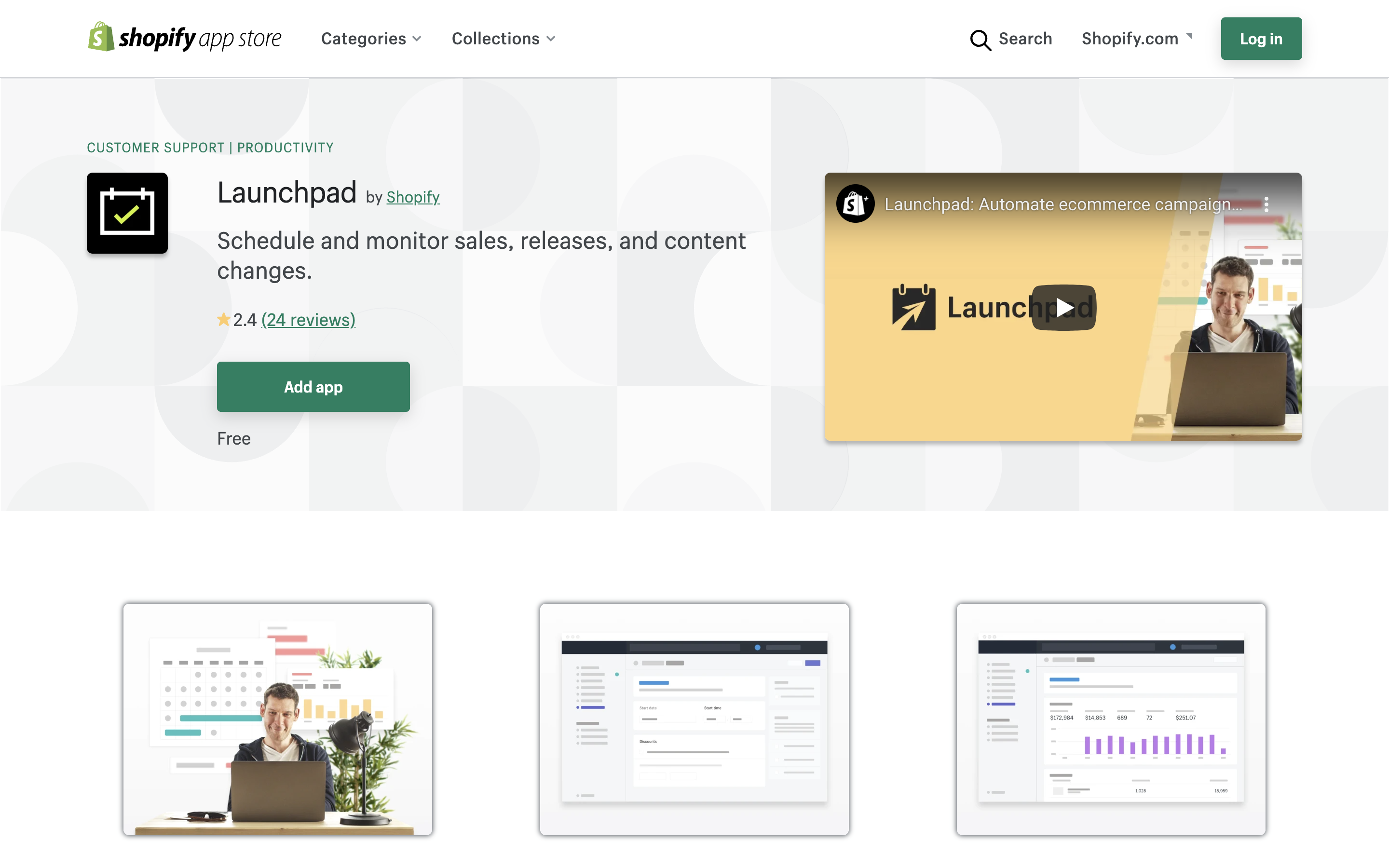Click the Launchpad calendar app icon
Screen dimensions: 1389x868
click(x=127, y=213)
